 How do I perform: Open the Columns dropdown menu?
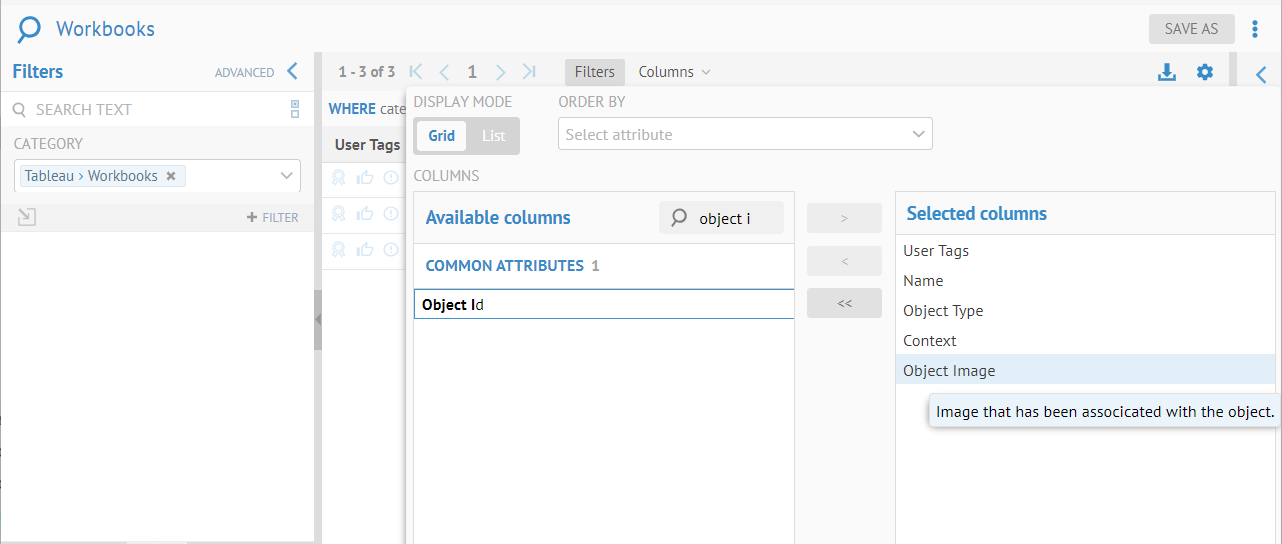click(674, 72)
